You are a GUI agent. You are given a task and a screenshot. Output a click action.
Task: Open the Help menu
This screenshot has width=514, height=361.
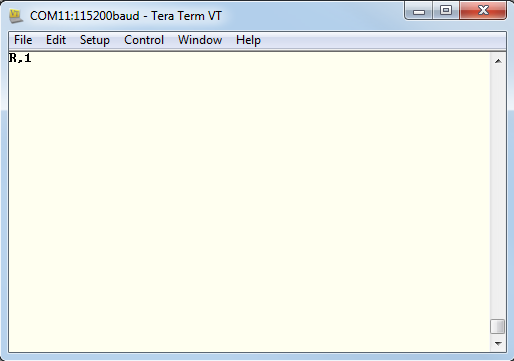pos(248,40)
